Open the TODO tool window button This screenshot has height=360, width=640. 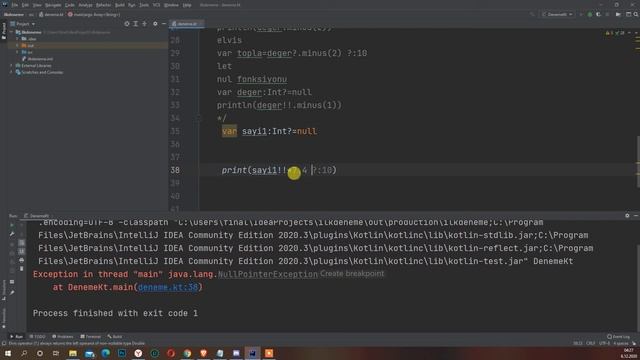coord(38,337)
